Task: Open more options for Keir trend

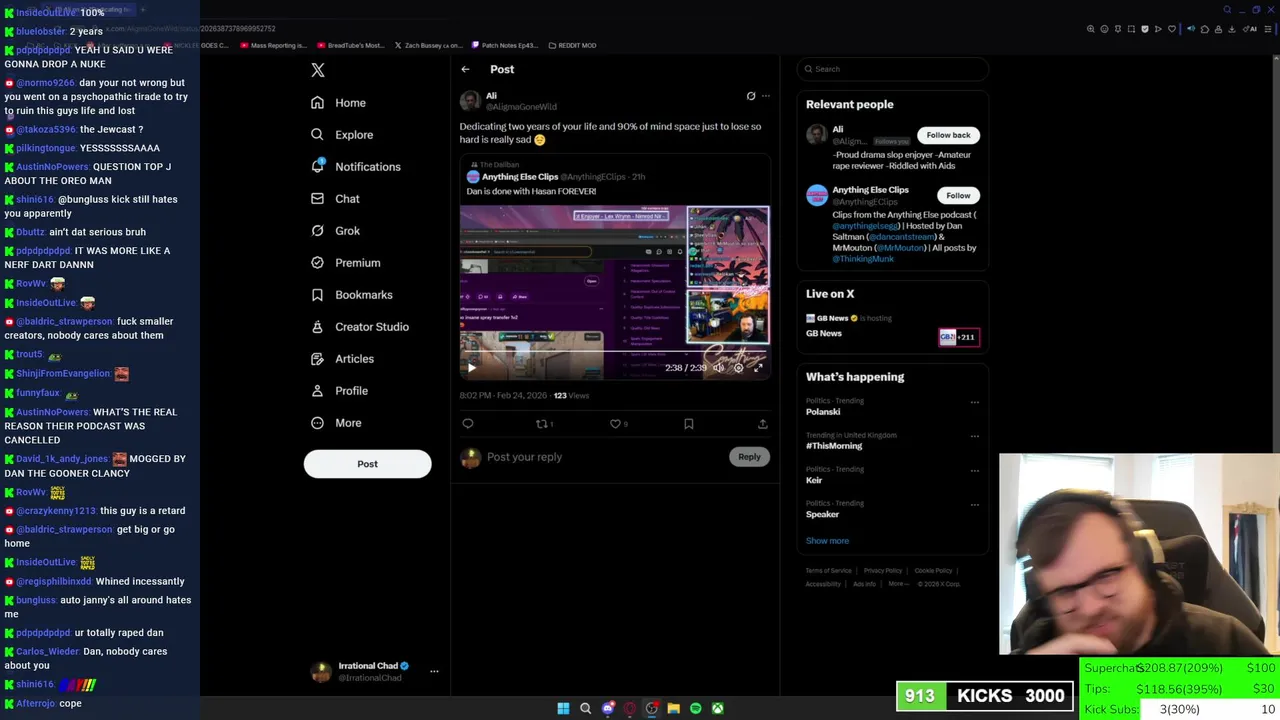Action: point(974,471)
